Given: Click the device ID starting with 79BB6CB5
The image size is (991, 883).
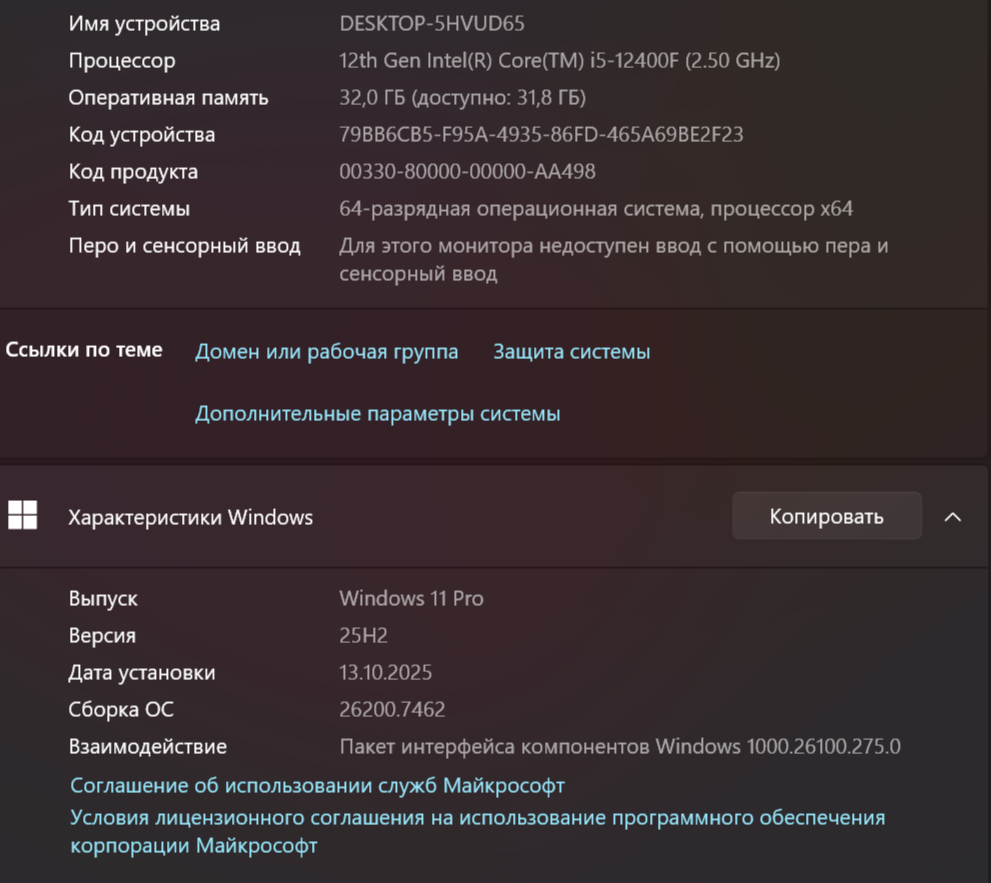Looking at the screenshot, I should tap(541, 135).
